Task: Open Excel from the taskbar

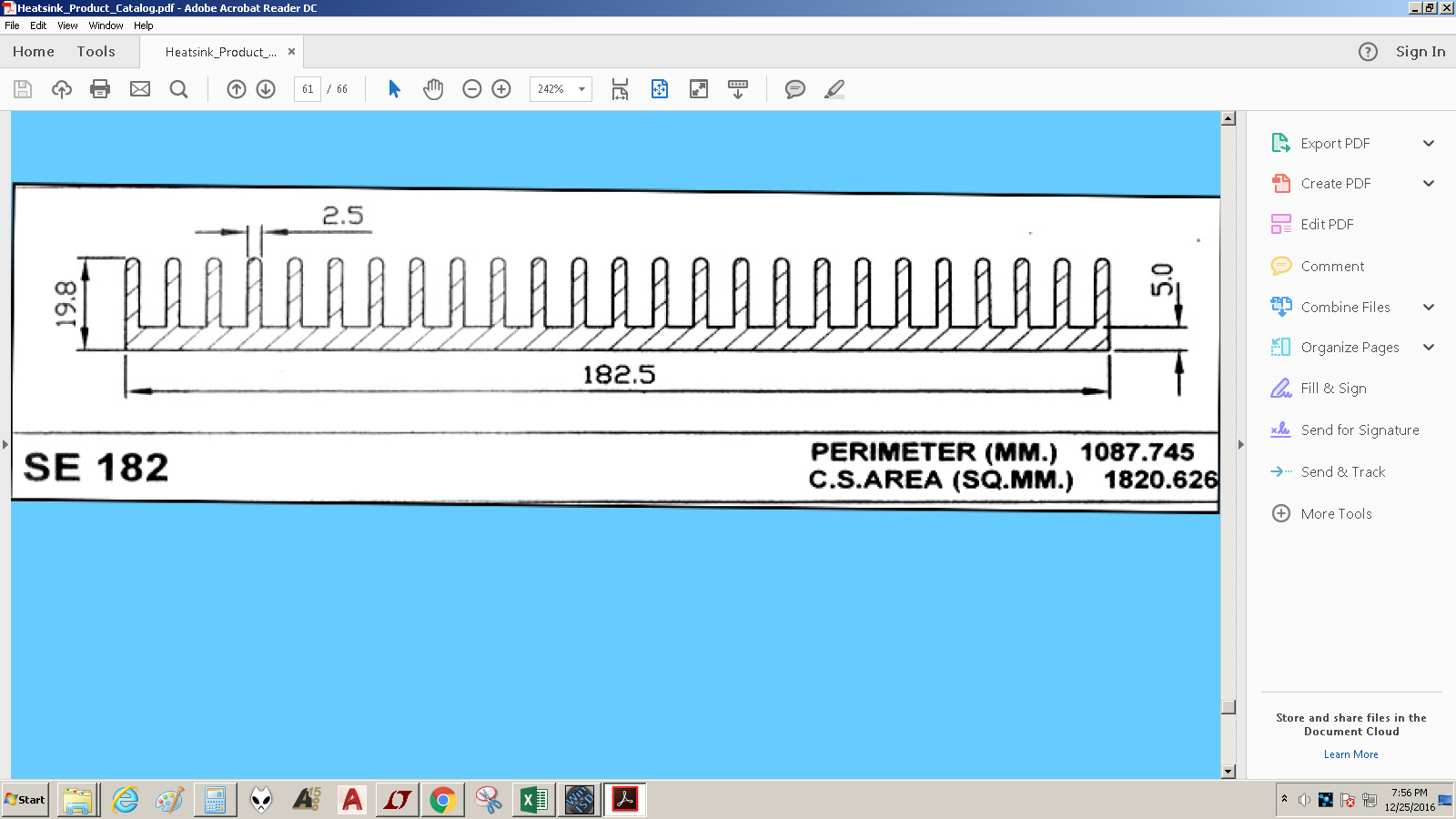Action: tap(534, 800)
